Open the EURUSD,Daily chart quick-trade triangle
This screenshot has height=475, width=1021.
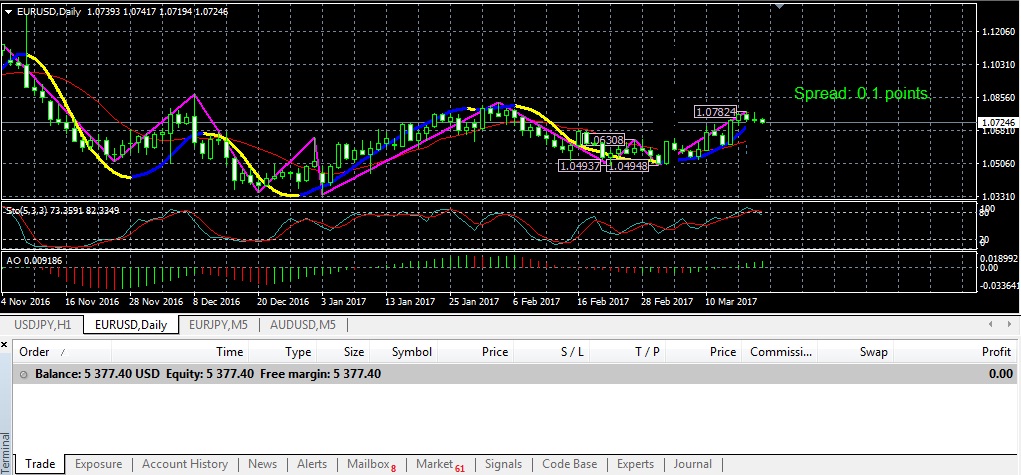click(x=8, y=9)
